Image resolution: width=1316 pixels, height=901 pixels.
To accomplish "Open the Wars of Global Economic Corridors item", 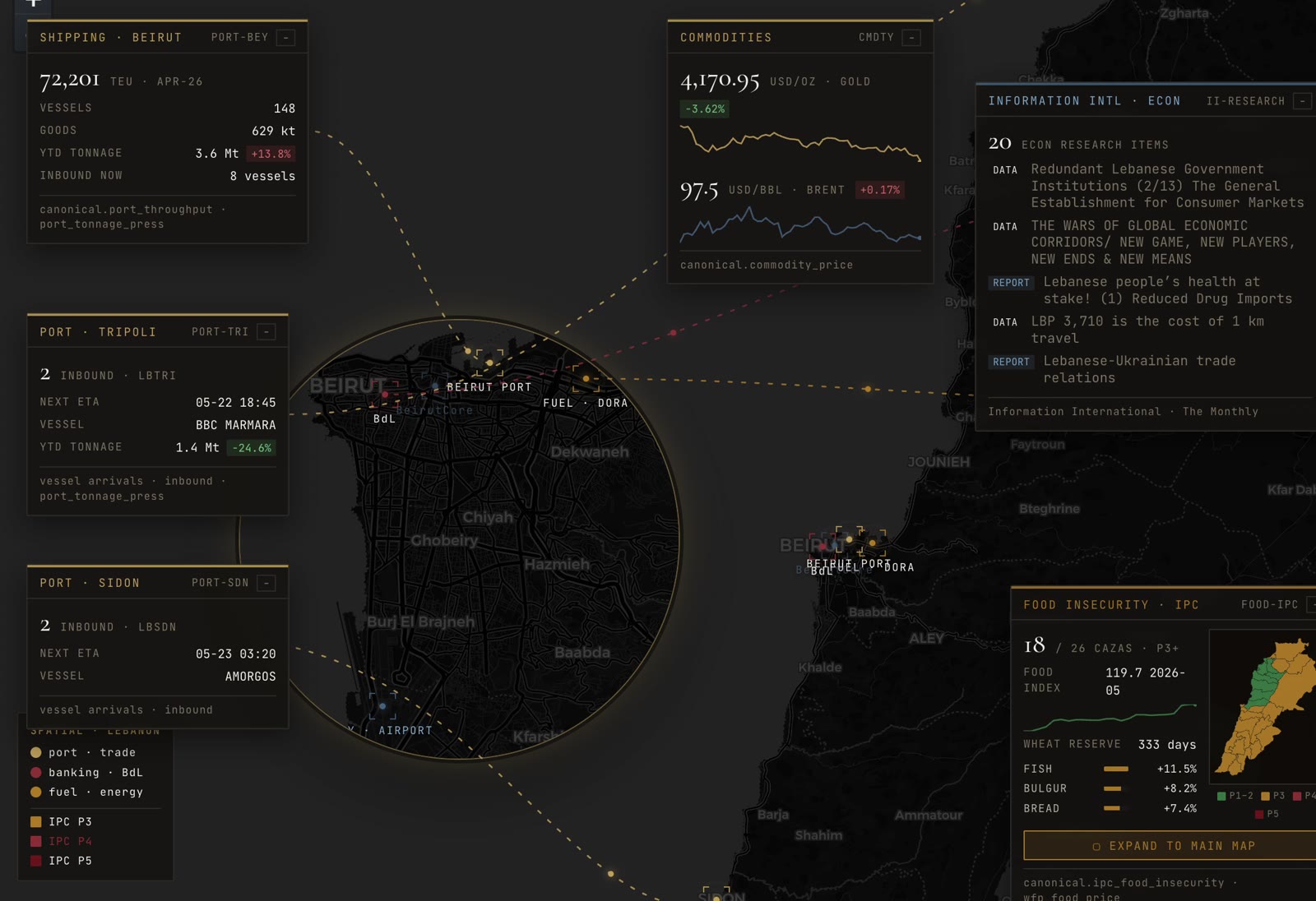I will (1148, 243).
